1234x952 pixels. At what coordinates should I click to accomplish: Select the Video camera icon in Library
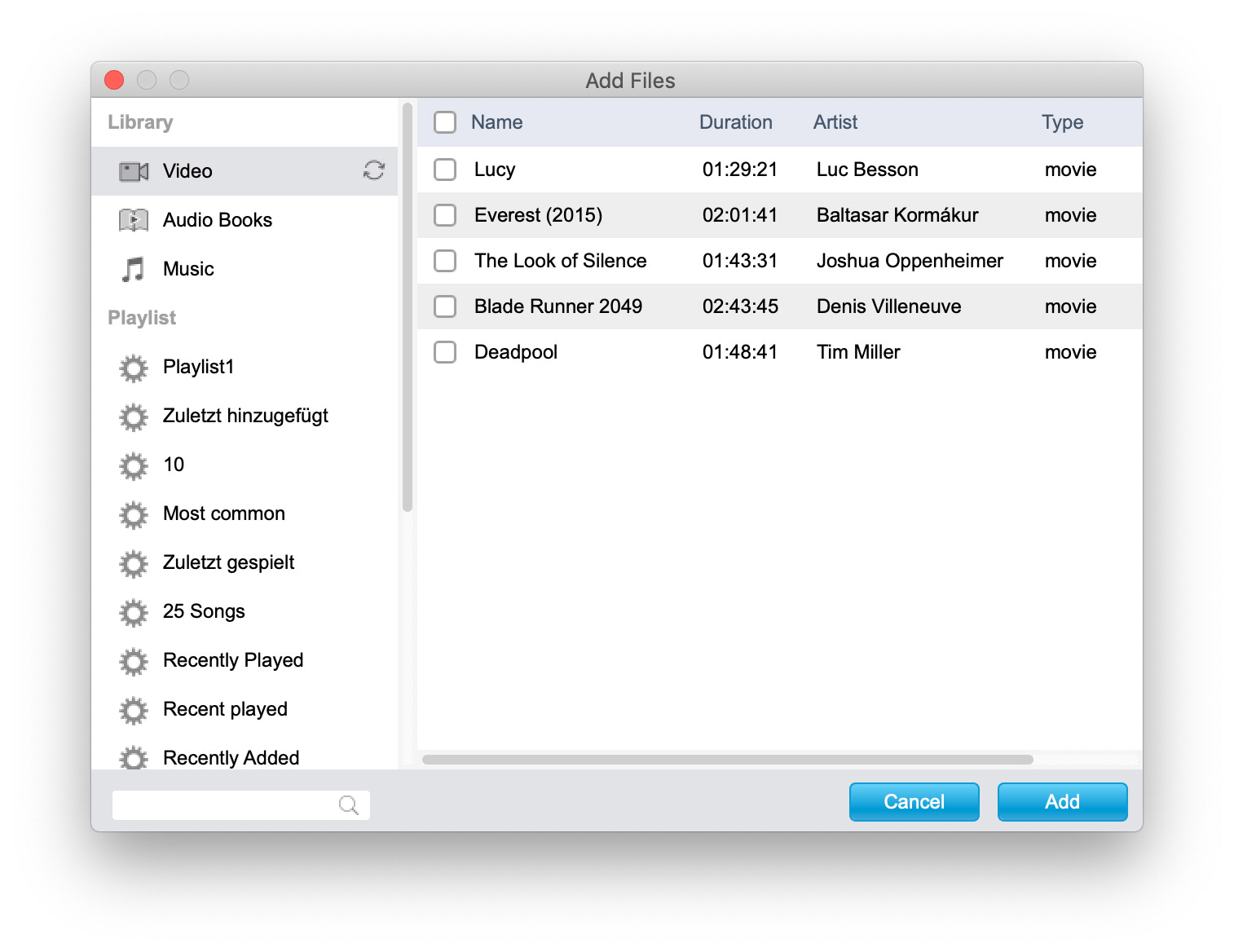(x=134, y=171)
